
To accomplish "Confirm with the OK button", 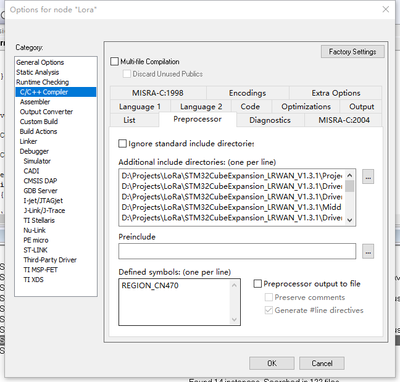I will pos(272,363).
